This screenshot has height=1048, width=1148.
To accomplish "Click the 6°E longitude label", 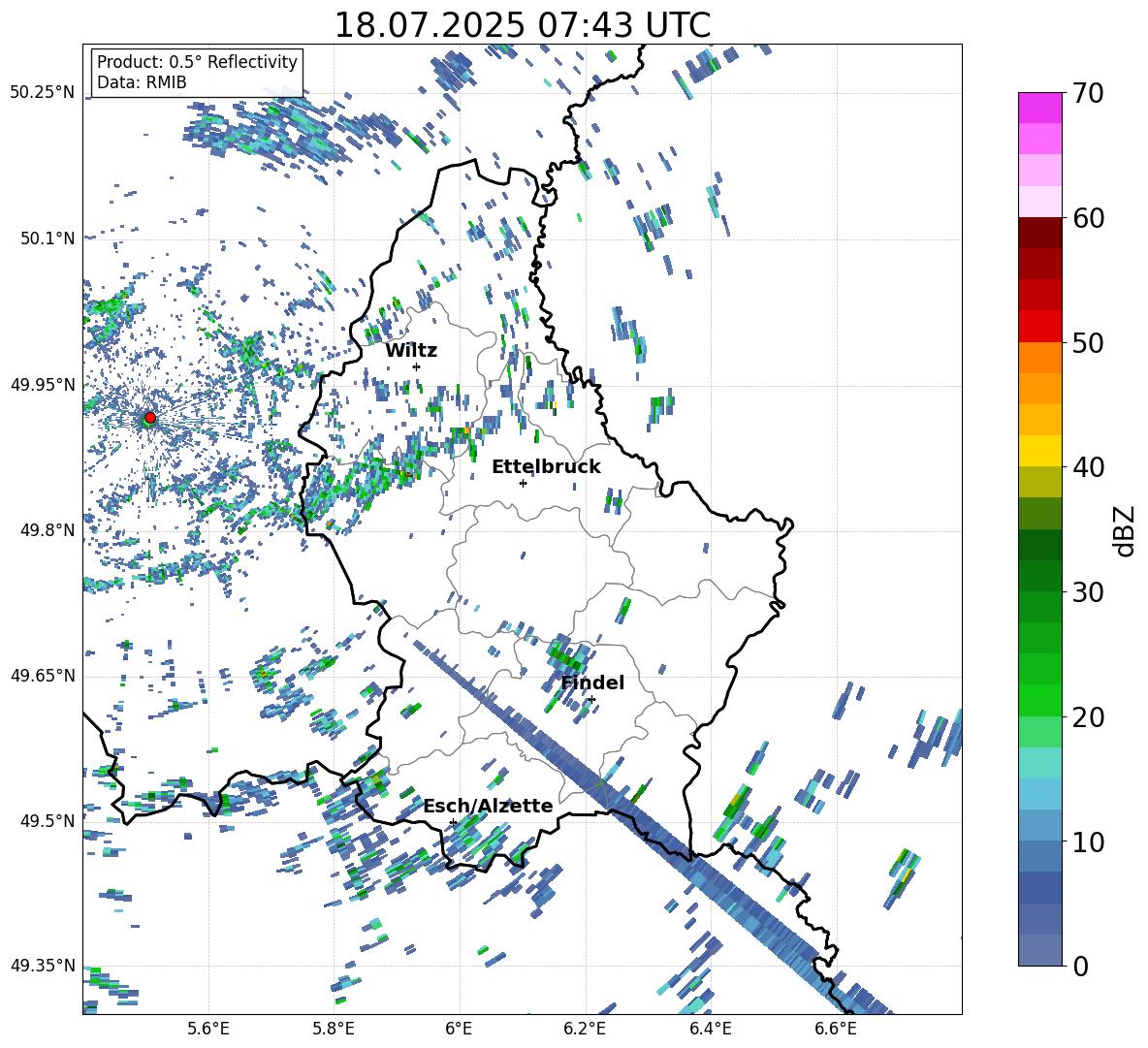I will tap(459, 1029).
